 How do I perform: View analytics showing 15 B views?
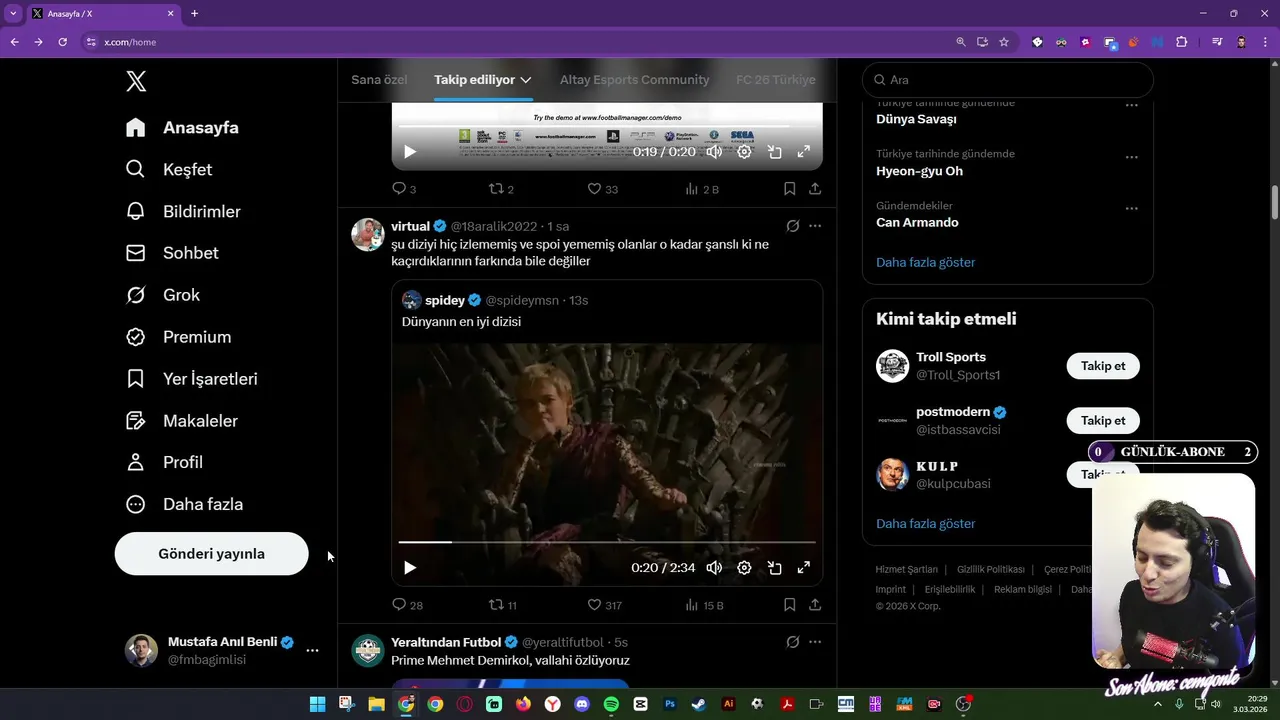[704, 605]
